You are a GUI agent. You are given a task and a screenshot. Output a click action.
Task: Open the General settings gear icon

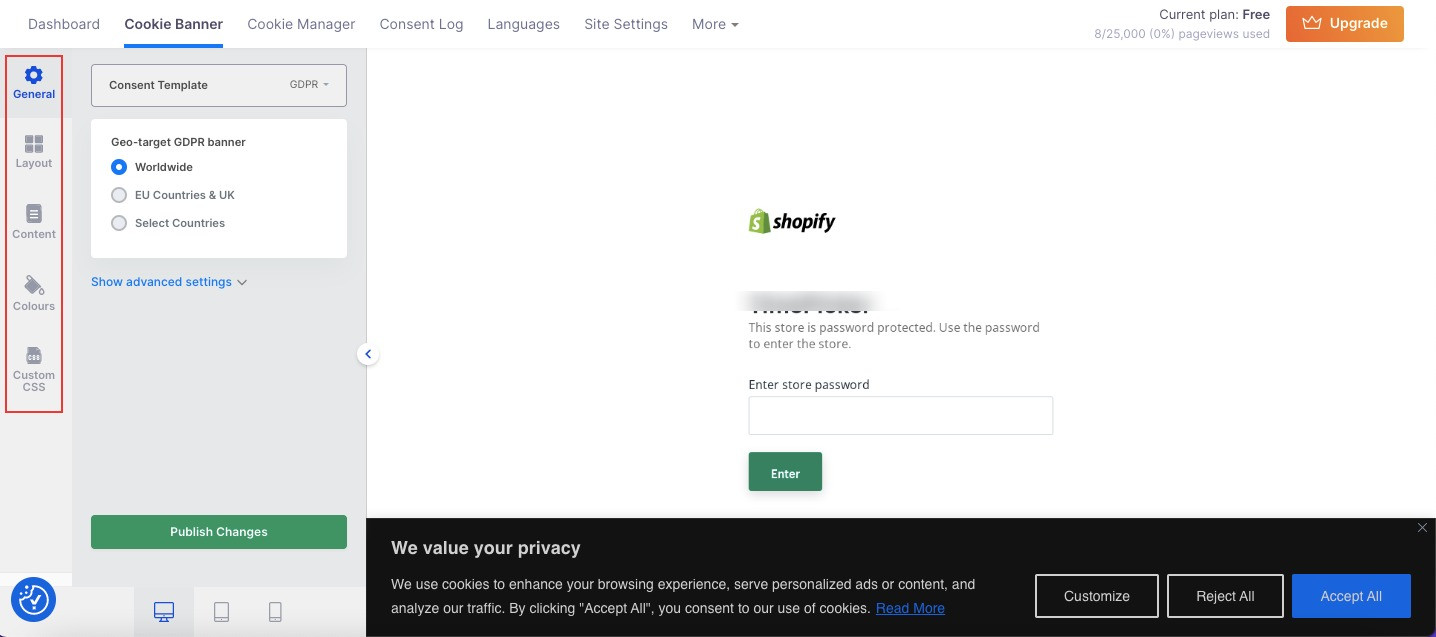click(x=34, y=75)
